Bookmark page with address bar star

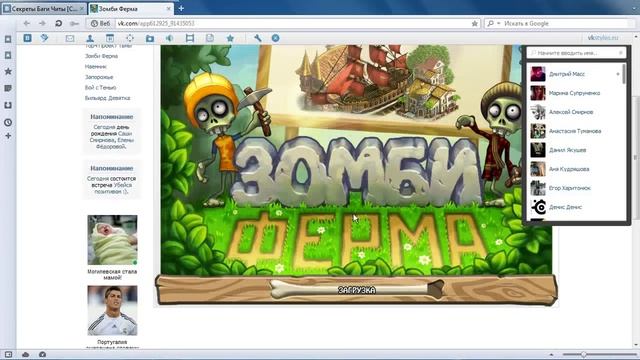[x=475, y=24]
